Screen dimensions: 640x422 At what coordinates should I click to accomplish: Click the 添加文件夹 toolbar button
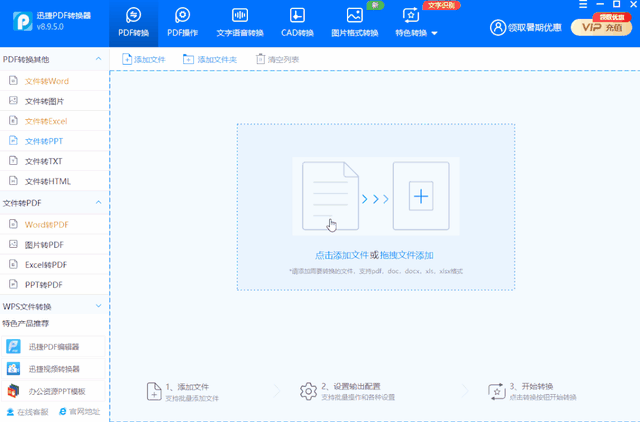[210, 60]
